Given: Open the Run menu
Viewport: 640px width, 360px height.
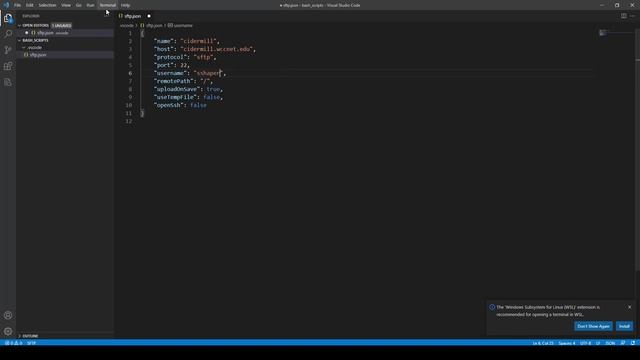Looking at the screenshot, I should pyautogui.click(x=90, y=5).
